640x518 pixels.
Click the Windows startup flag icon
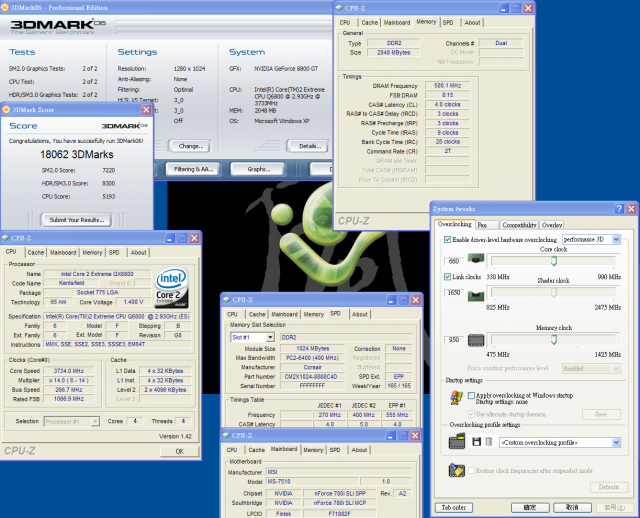[456, 397]
